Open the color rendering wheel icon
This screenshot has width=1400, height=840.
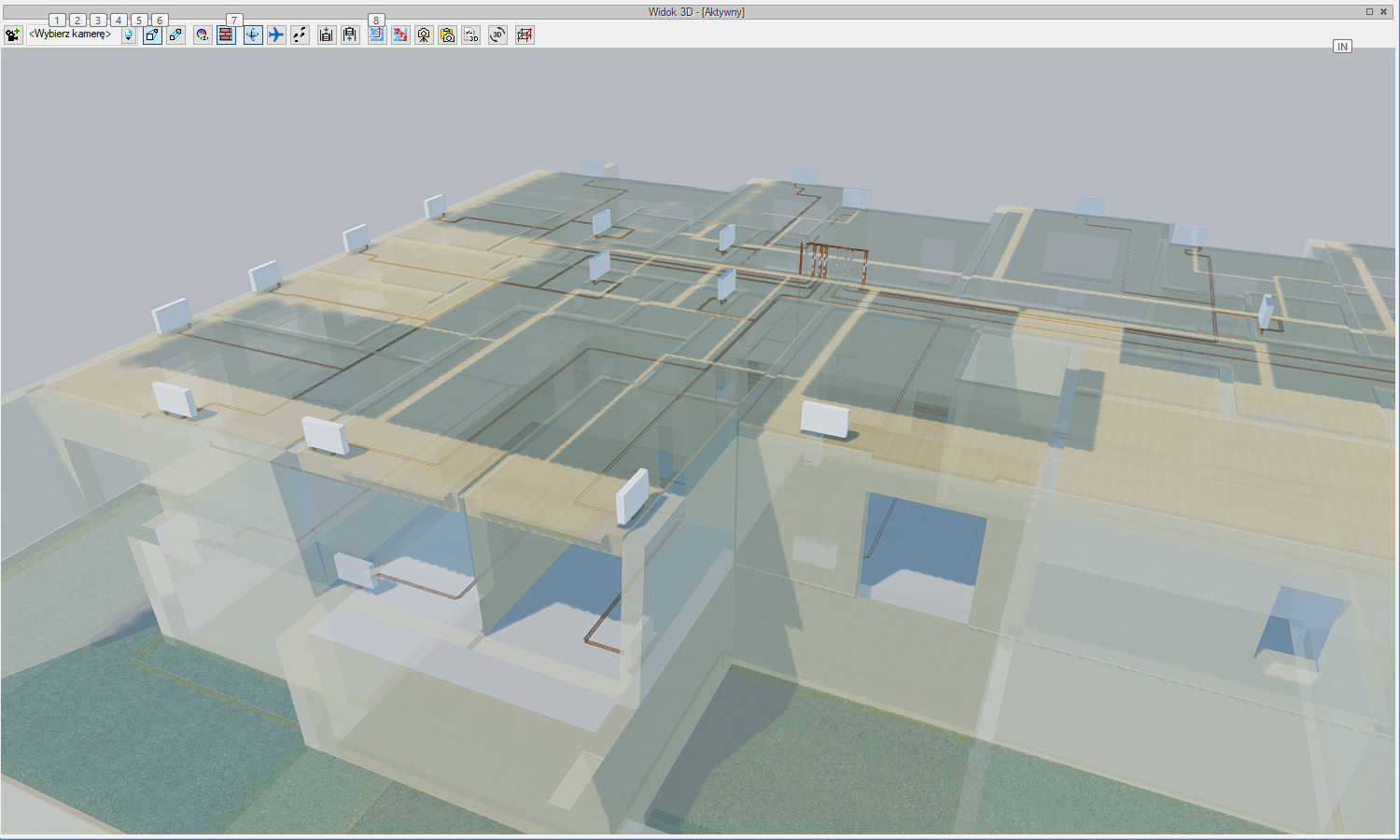click(x=203, y=35)
